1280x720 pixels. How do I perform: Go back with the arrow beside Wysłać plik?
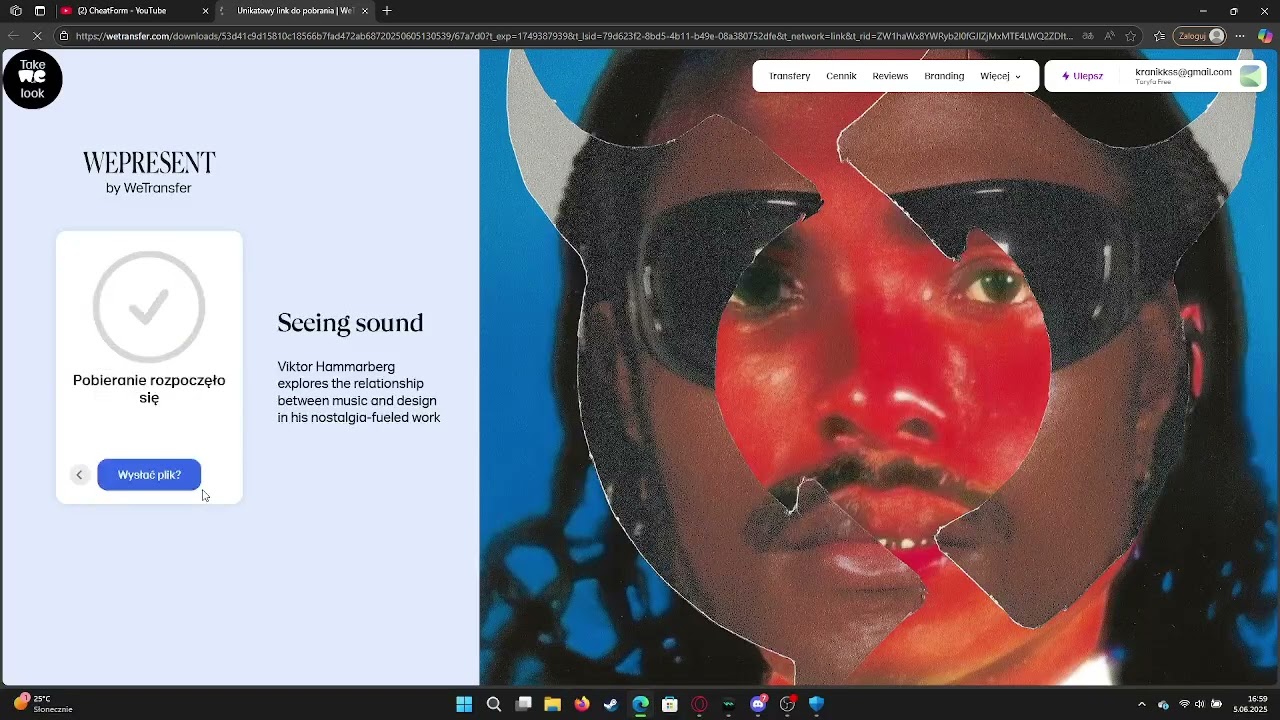(x=79, y=475)
